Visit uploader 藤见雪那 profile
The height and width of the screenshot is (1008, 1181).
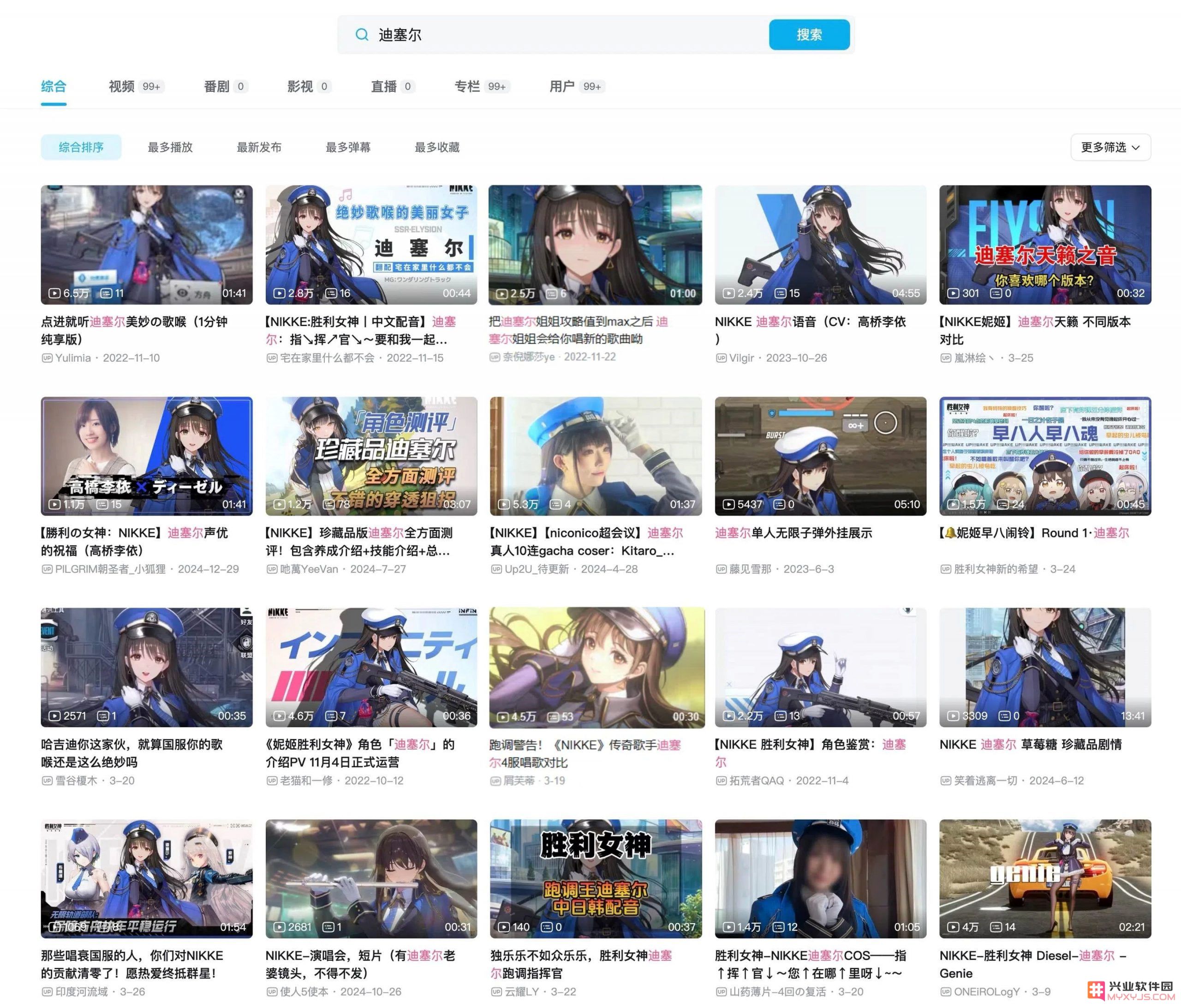point(750,569)
